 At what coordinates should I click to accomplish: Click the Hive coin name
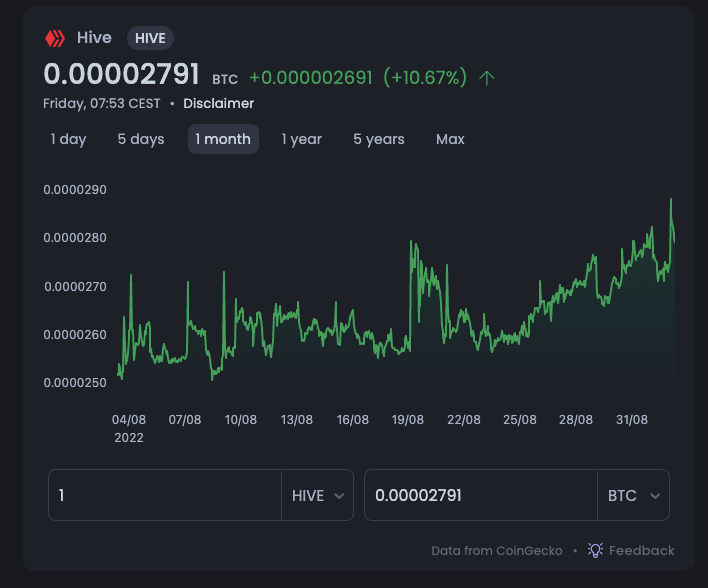click(94, 38)
